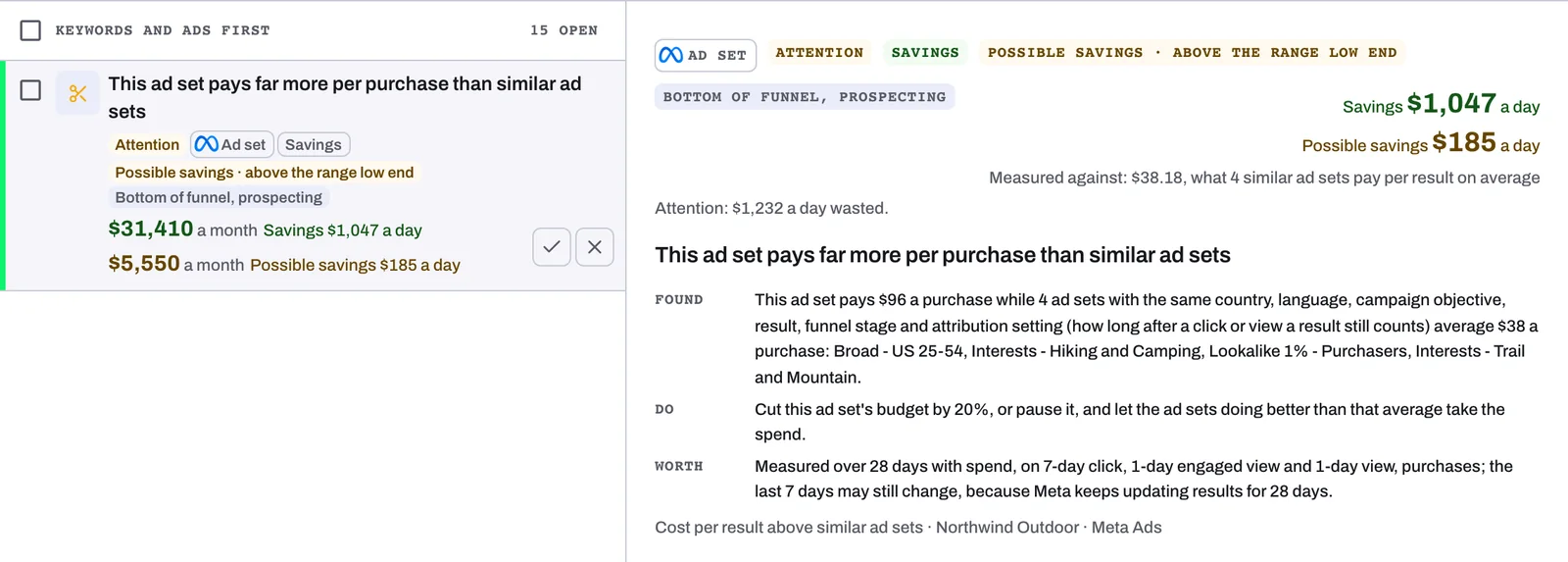
Task: Click 'Possible savings $185 a day' on the card
Action: click(355, 265)
